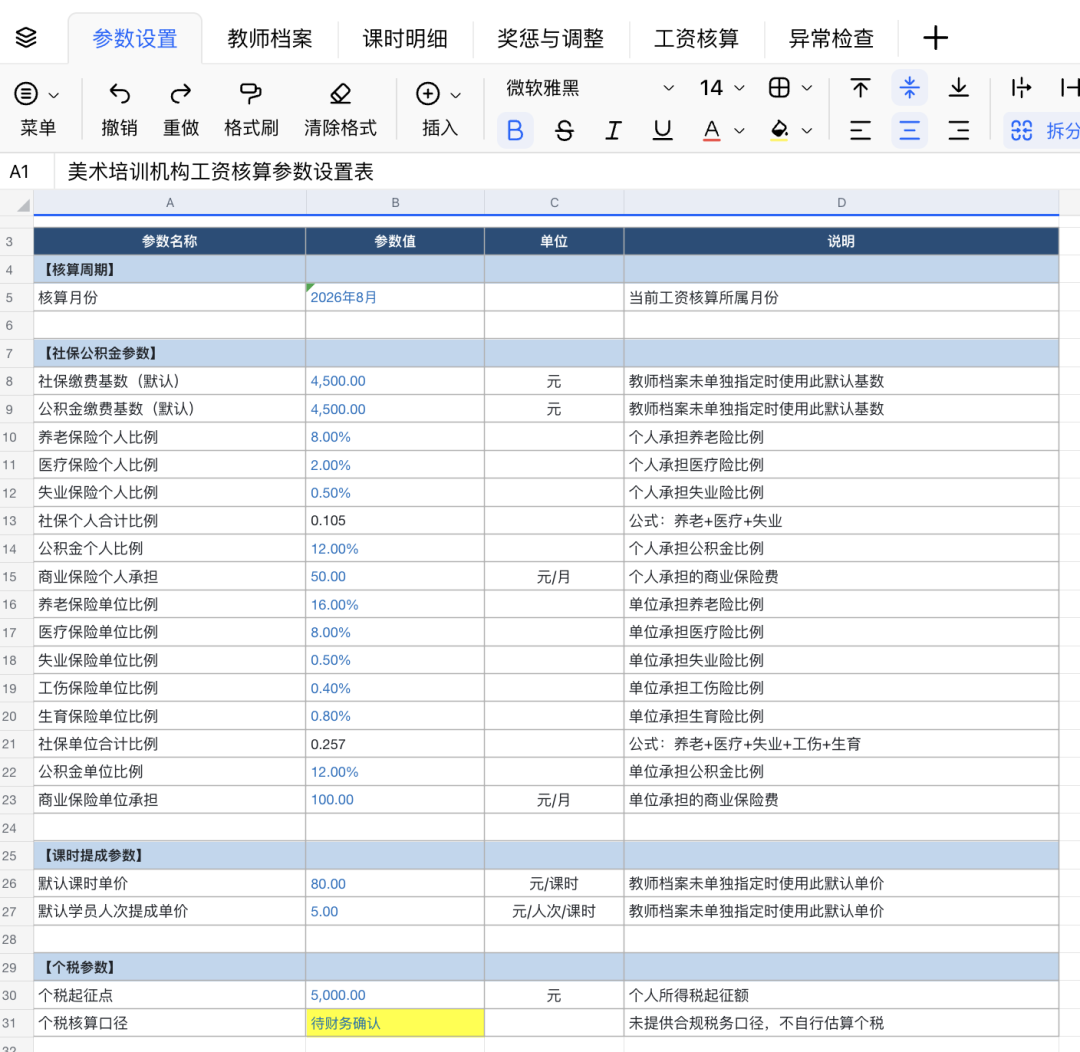The image size is (1080, 1052).
Task: Toggle bold formatting
Action: click(515, 130)
